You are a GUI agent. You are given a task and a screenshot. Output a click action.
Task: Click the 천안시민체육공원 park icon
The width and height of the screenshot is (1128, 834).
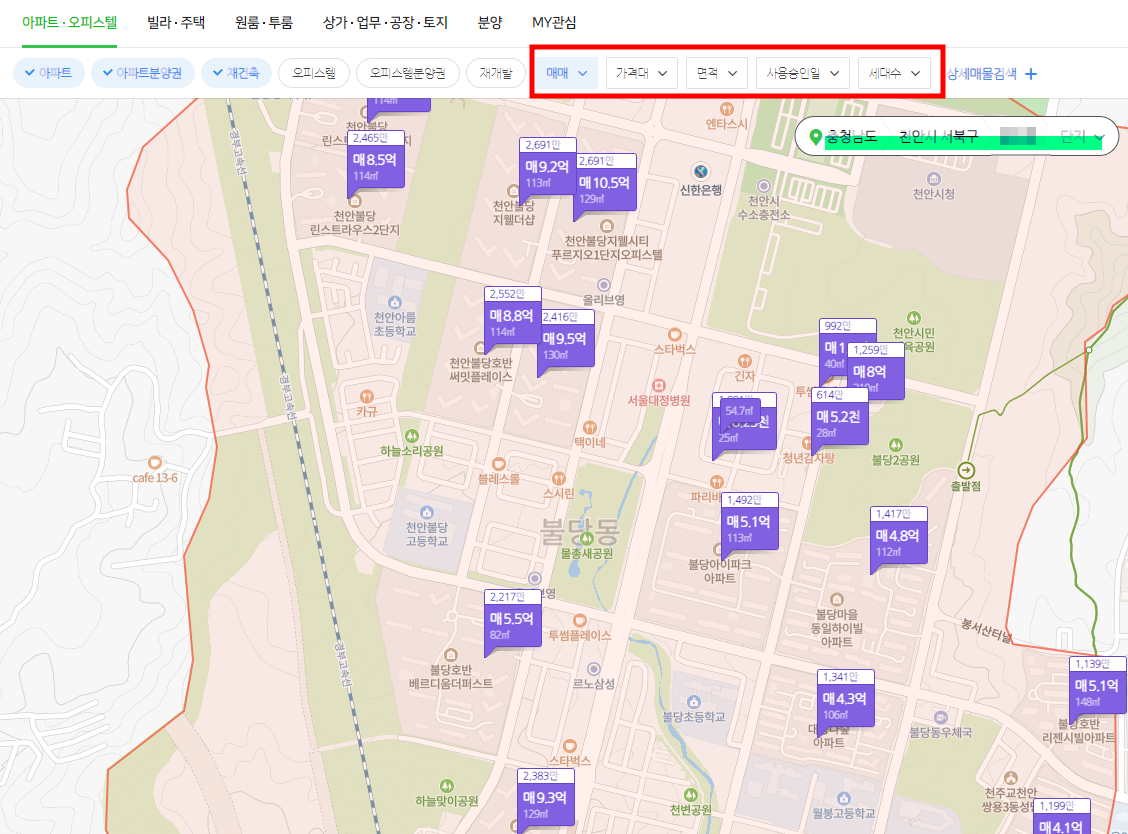click(914, 317)
